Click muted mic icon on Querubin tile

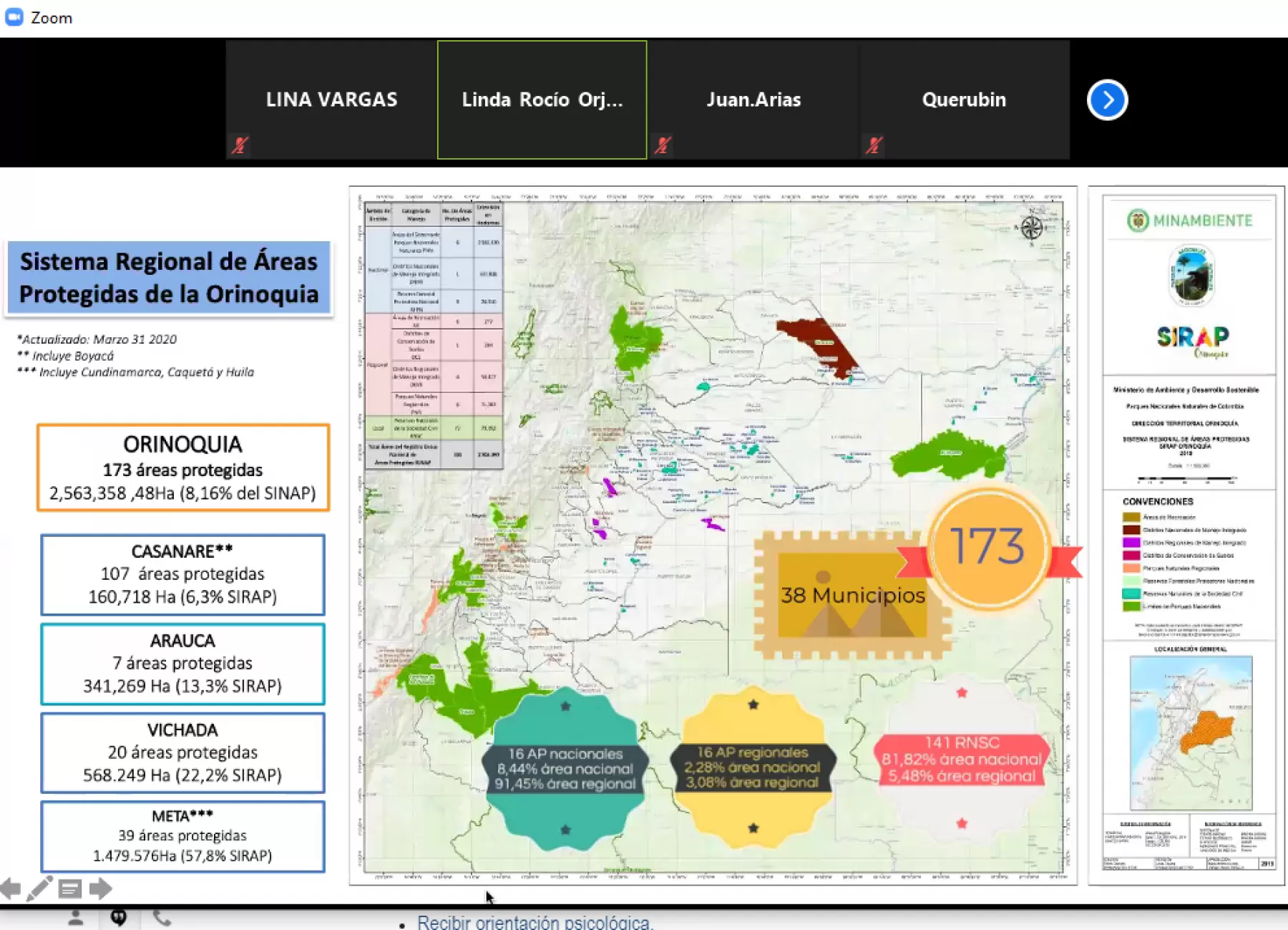pos(873,145)
